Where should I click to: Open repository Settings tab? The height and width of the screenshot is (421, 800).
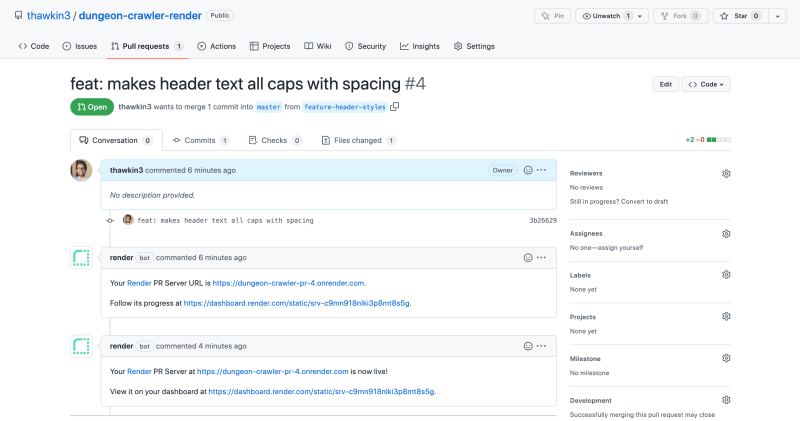click(x=474, y=46)
